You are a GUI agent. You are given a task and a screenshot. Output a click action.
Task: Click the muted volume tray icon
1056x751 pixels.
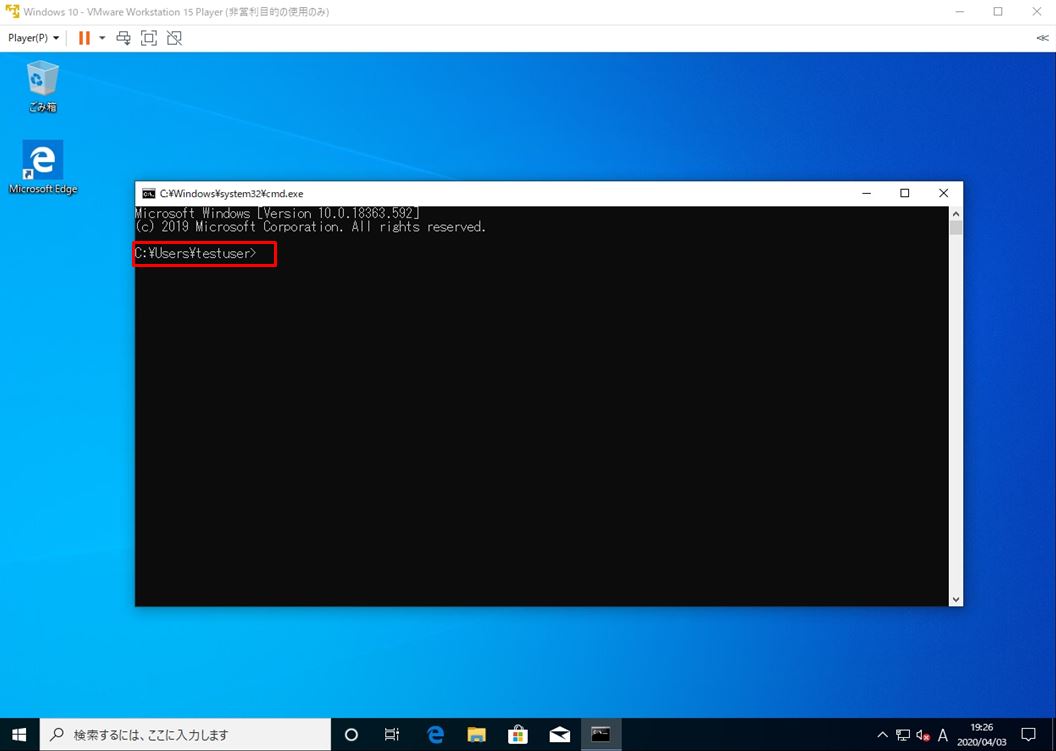[923, 735]
